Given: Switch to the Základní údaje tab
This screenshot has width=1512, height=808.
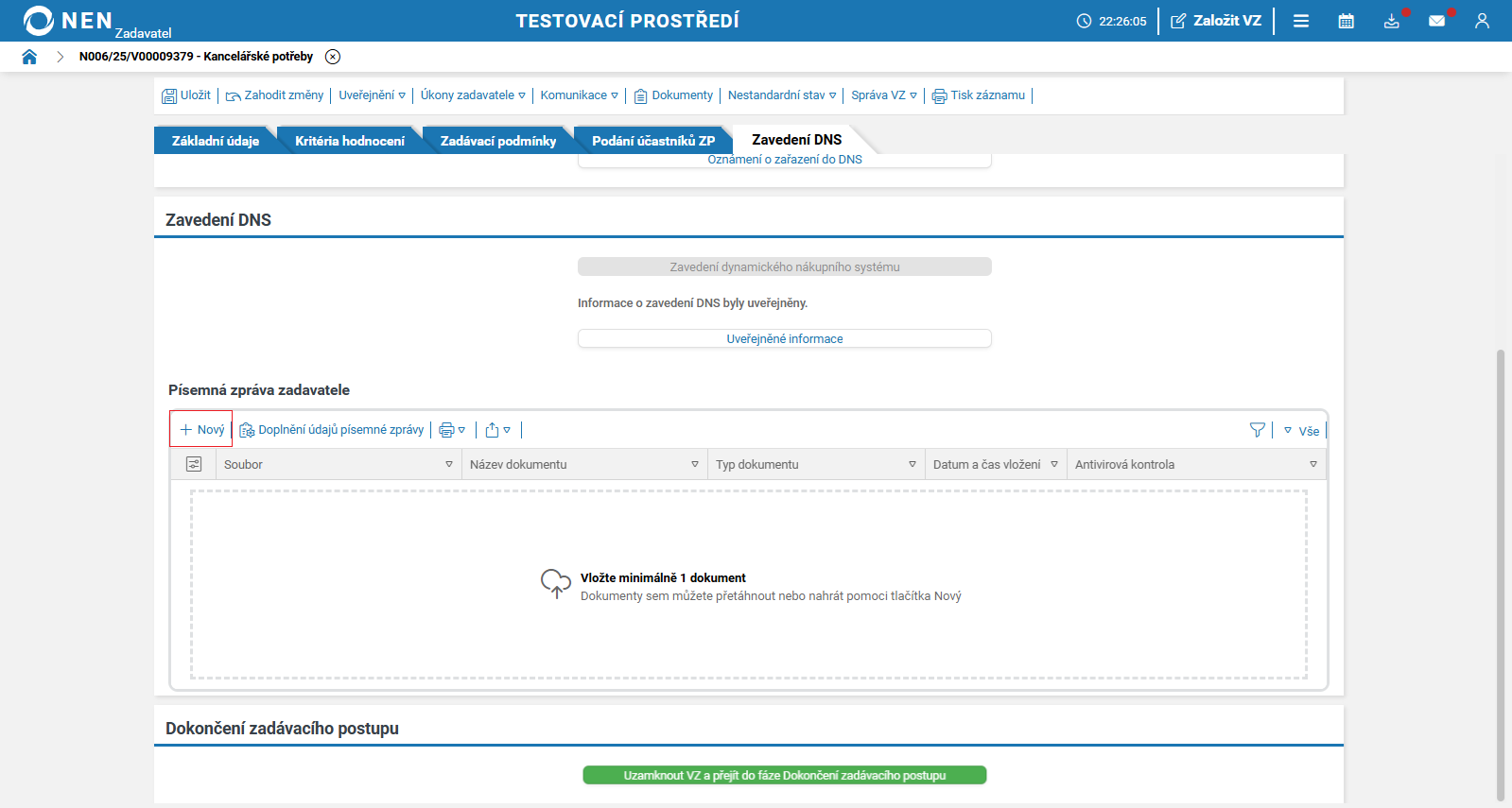Looking at the screenshot, I should coord(216,141).
